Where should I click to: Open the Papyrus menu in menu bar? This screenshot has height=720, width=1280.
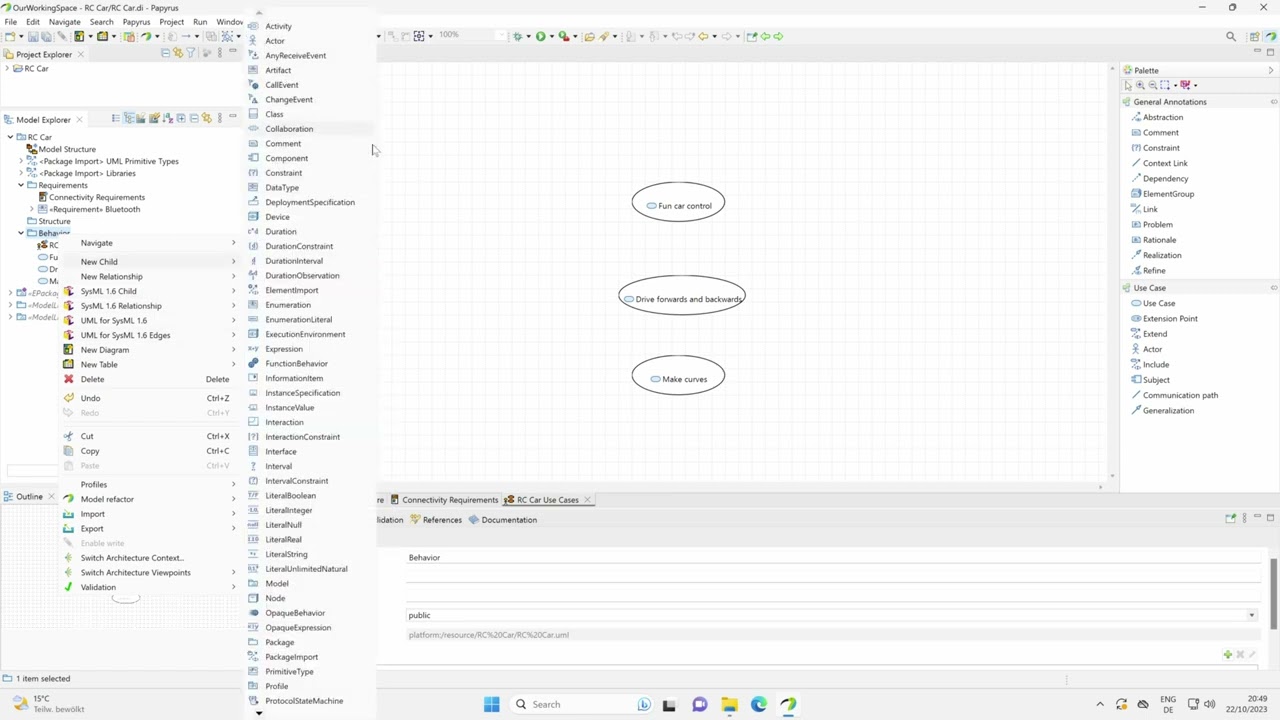136,22
